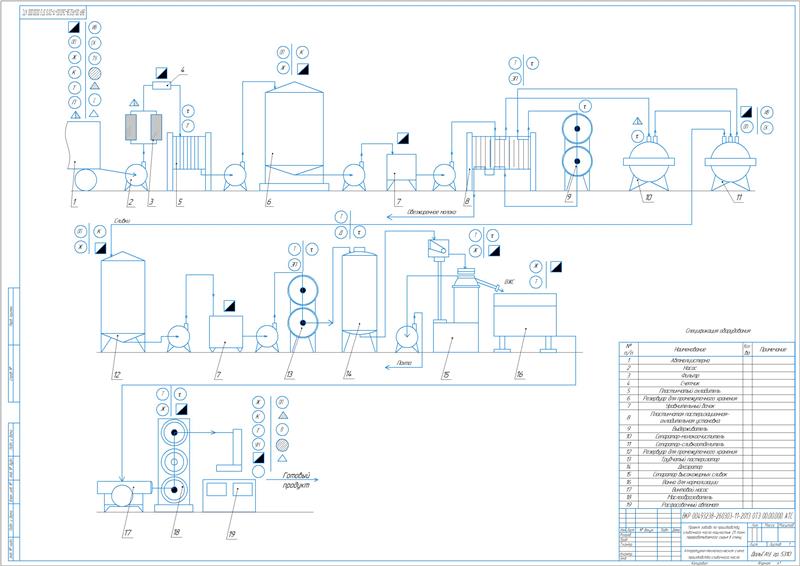Screen dimensions: 800x566
Task: Select the large storage tank labeled 6
Action: [294, 136]
